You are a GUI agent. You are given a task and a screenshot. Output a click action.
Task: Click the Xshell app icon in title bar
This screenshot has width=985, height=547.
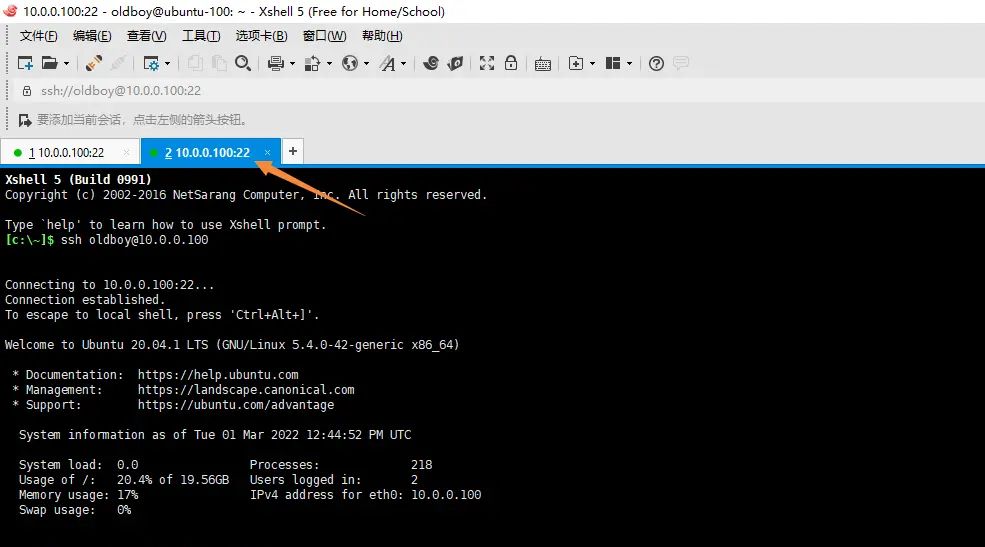pyautogui.click(x=10, y=11)
